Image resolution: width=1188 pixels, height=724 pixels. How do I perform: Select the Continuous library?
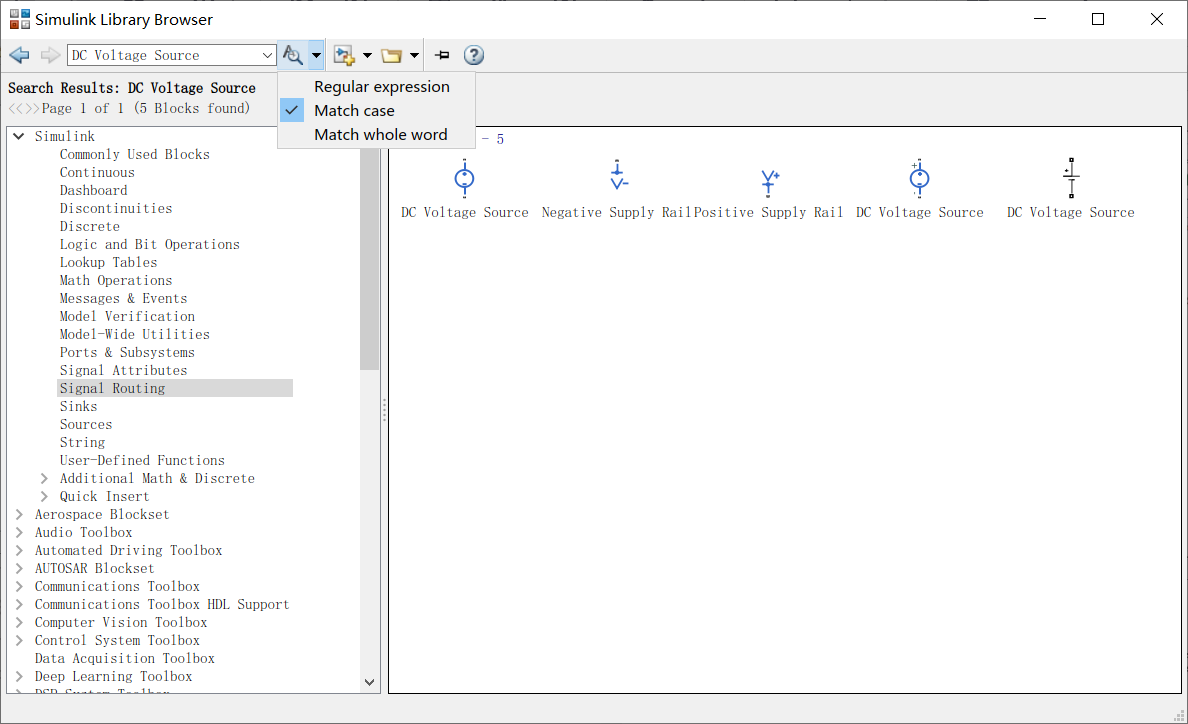pos(97,173)
